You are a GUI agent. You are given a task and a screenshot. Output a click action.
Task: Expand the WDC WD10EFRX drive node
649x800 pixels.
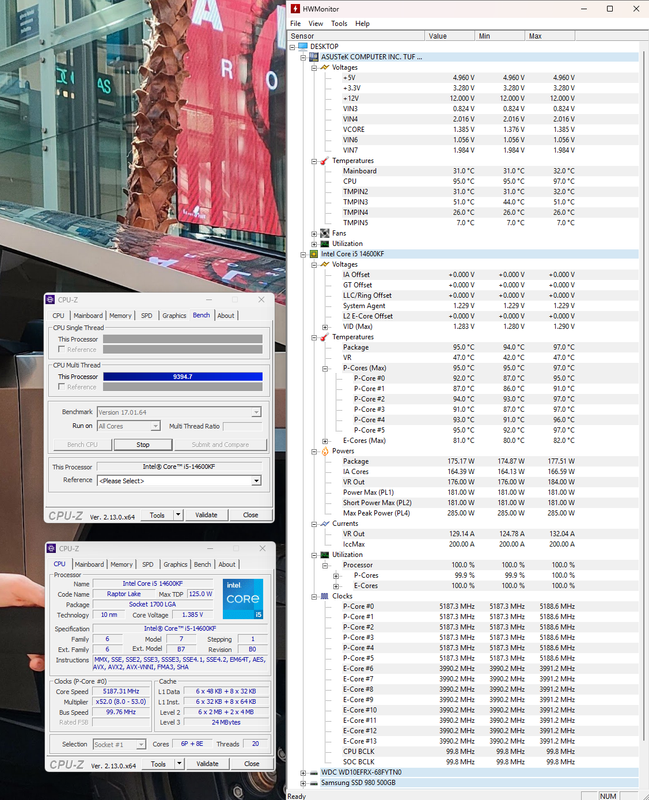(303, 772)
